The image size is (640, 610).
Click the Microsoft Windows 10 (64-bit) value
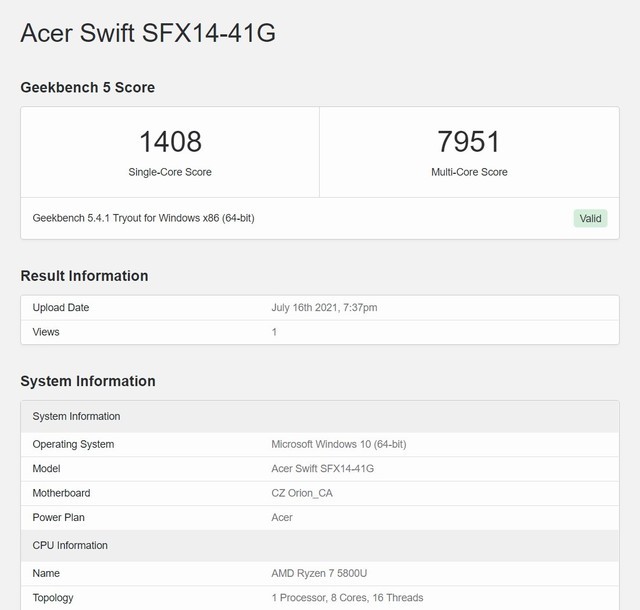tap(339, 444)
